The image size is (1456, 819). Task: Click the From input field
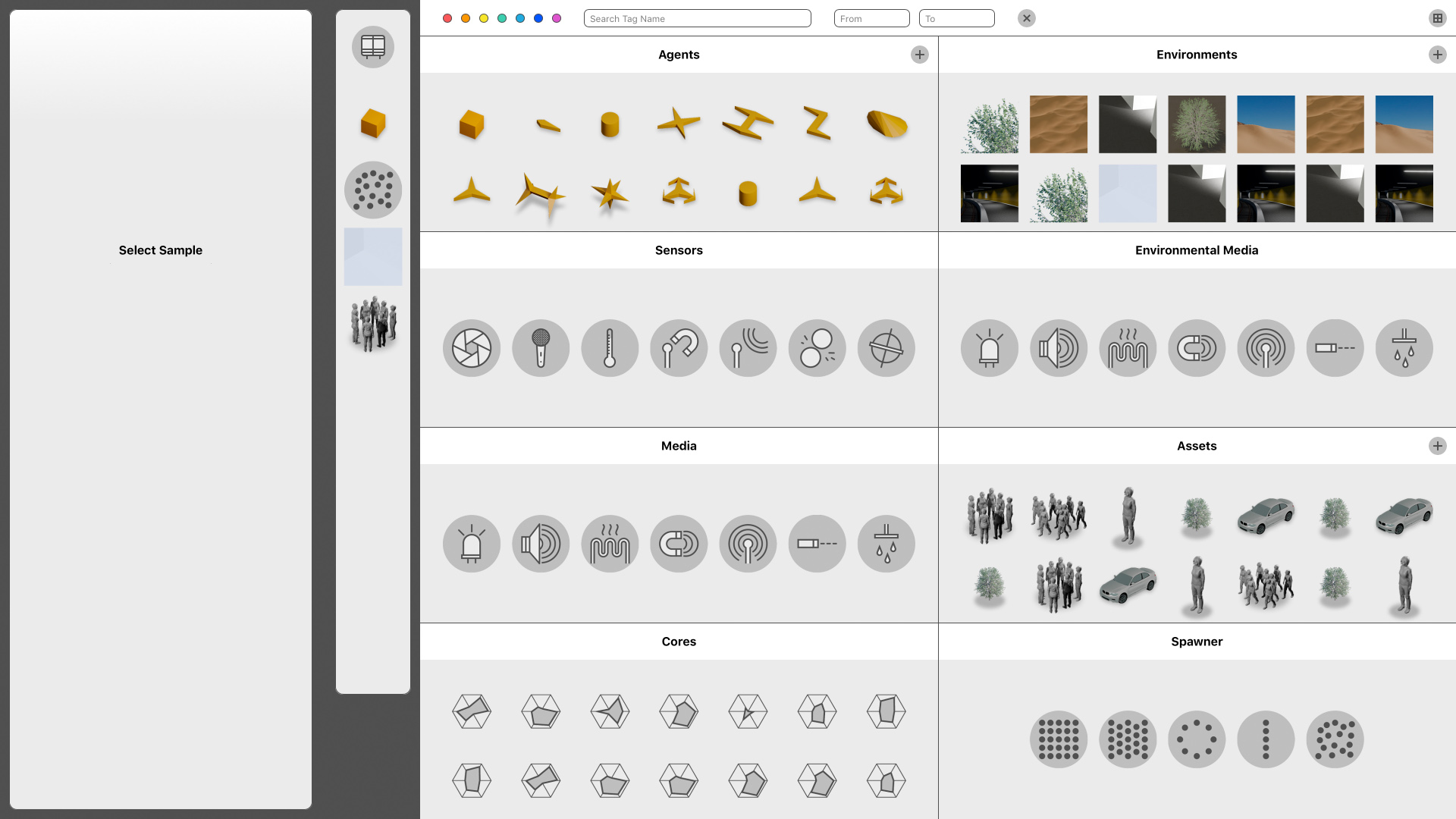click(871, 18)
